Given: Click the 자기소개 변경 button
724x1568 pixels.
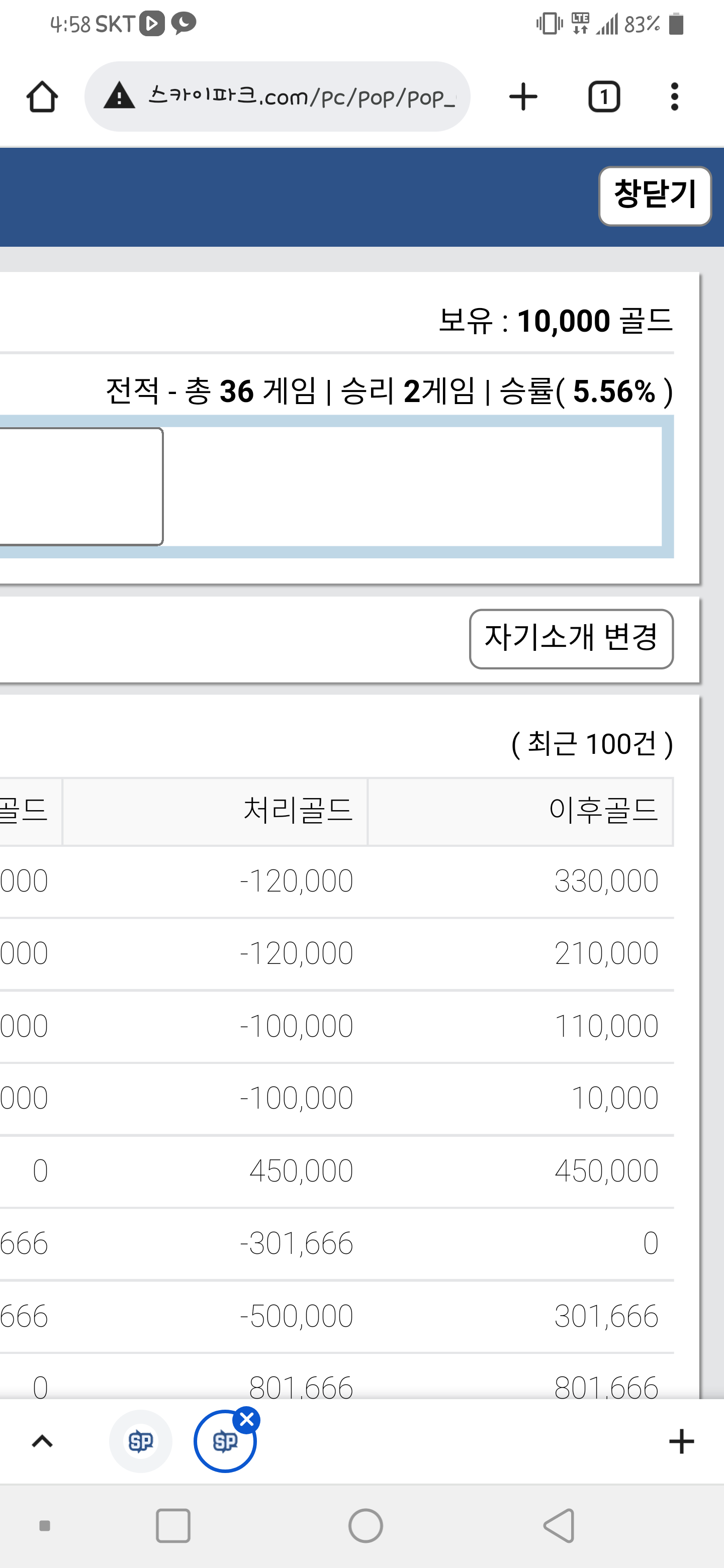Looking at the screenshot, I should pos(571,639).
